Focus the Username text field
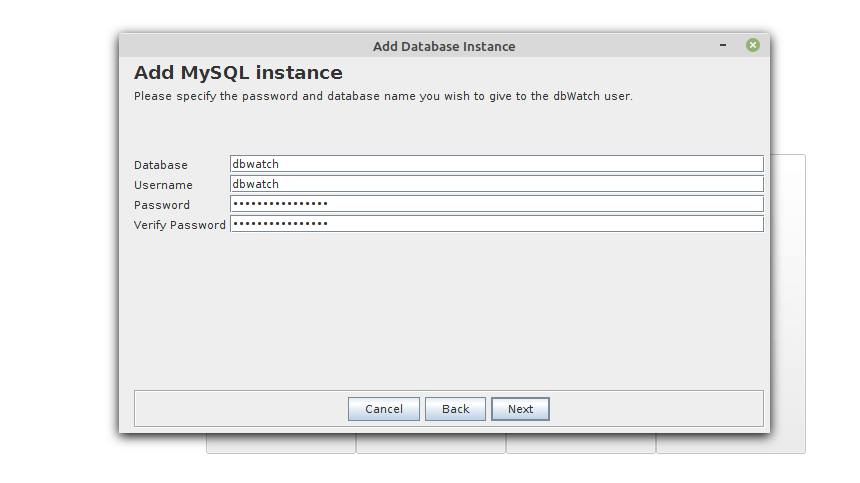The image size is (860, 483). point(496,184)
